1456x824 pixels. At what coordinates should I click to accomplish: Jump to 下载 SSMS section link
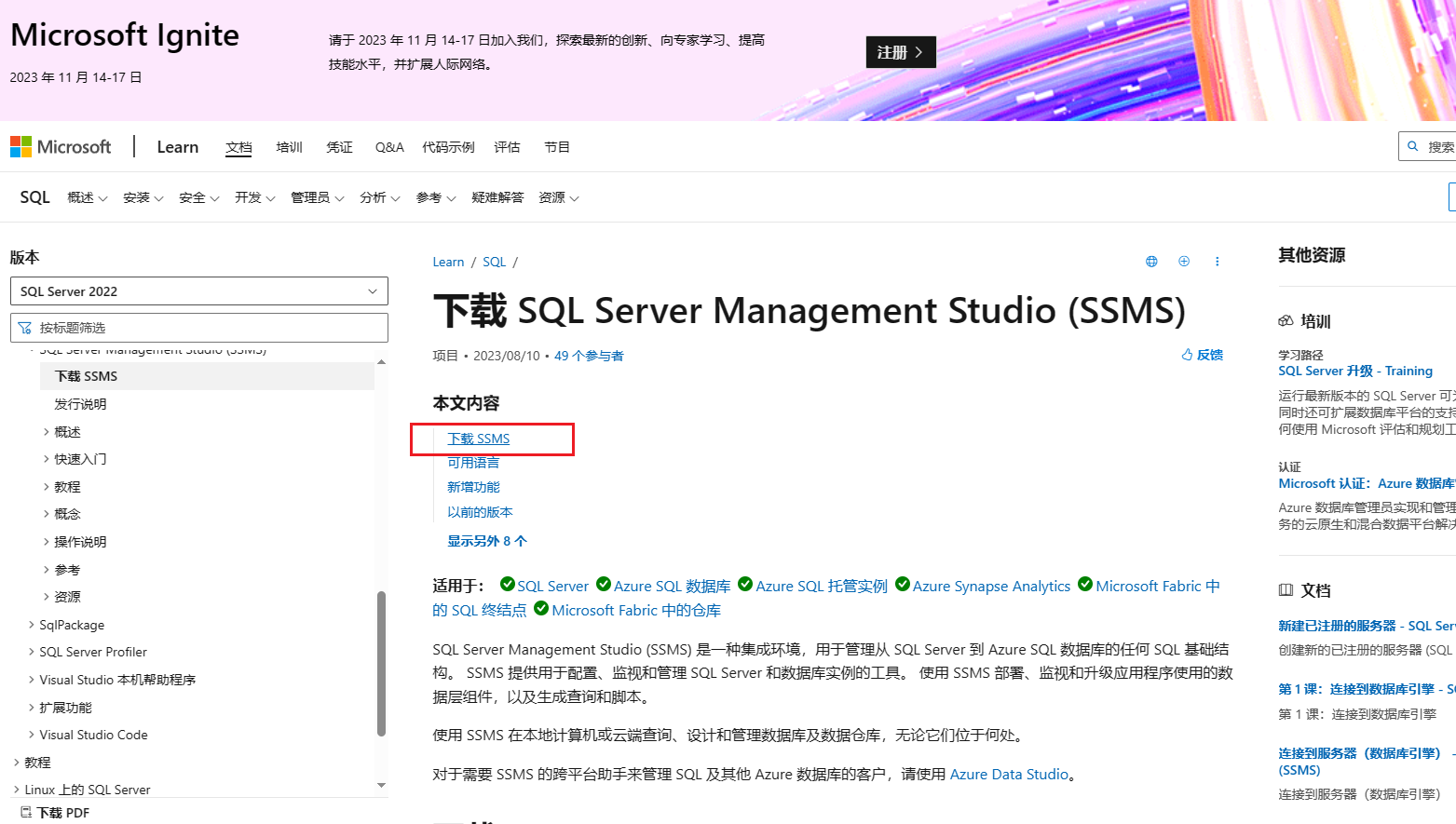click(479, 439)
